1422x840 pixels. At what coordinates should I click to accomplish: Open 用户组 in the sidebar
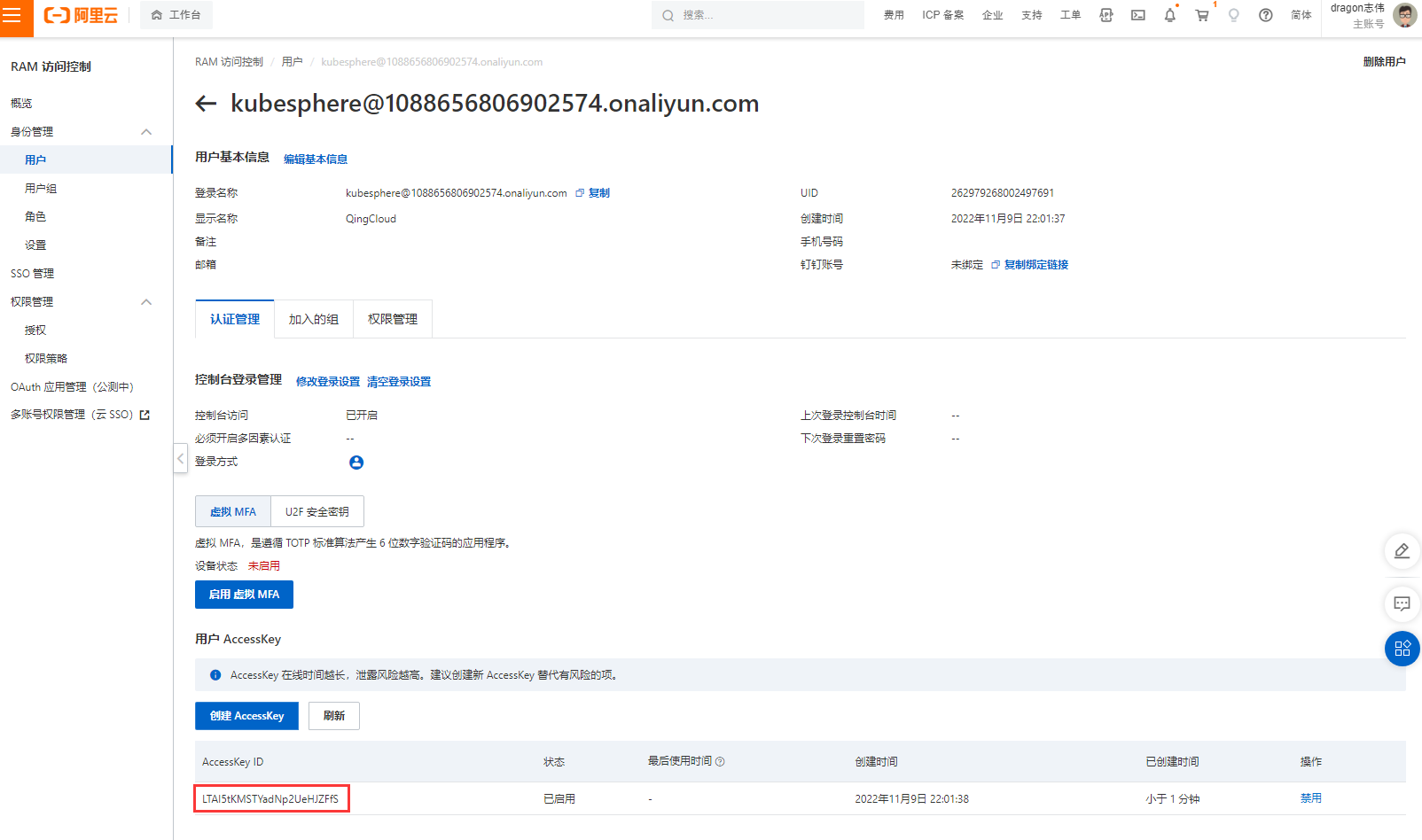pos(41,189)
